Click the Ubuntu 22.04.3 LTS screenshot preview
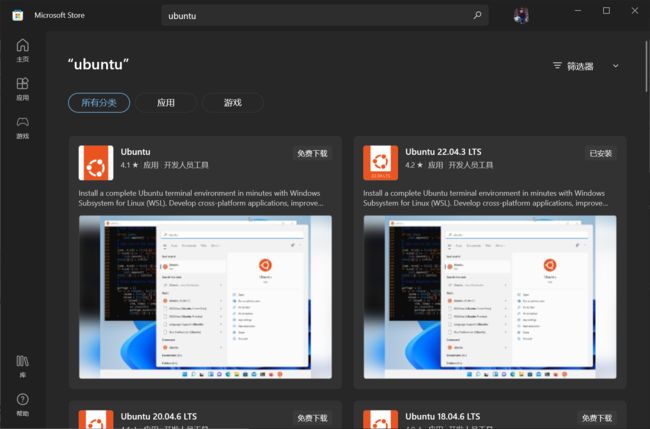This screenshot has height=429, width=650. coord(490,297)
